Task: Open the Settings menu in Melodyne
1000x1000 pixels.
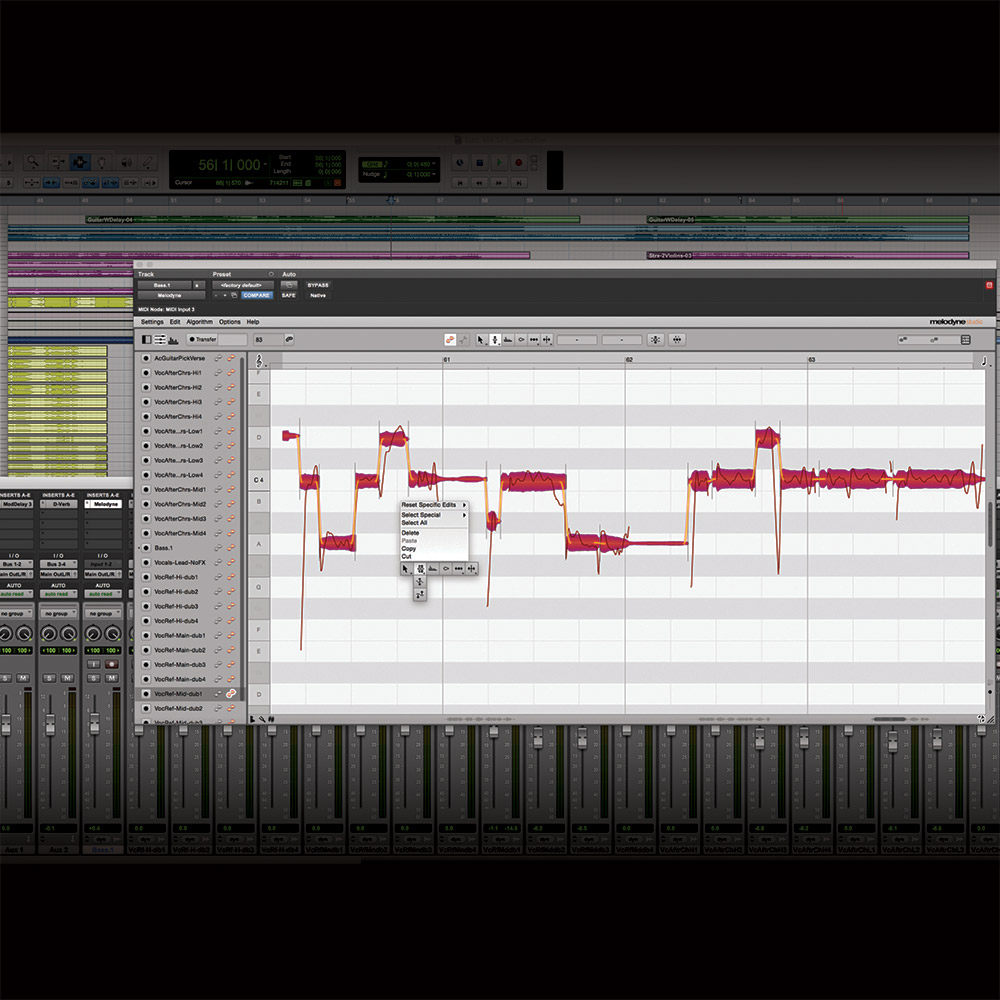Action: (152, 322)
